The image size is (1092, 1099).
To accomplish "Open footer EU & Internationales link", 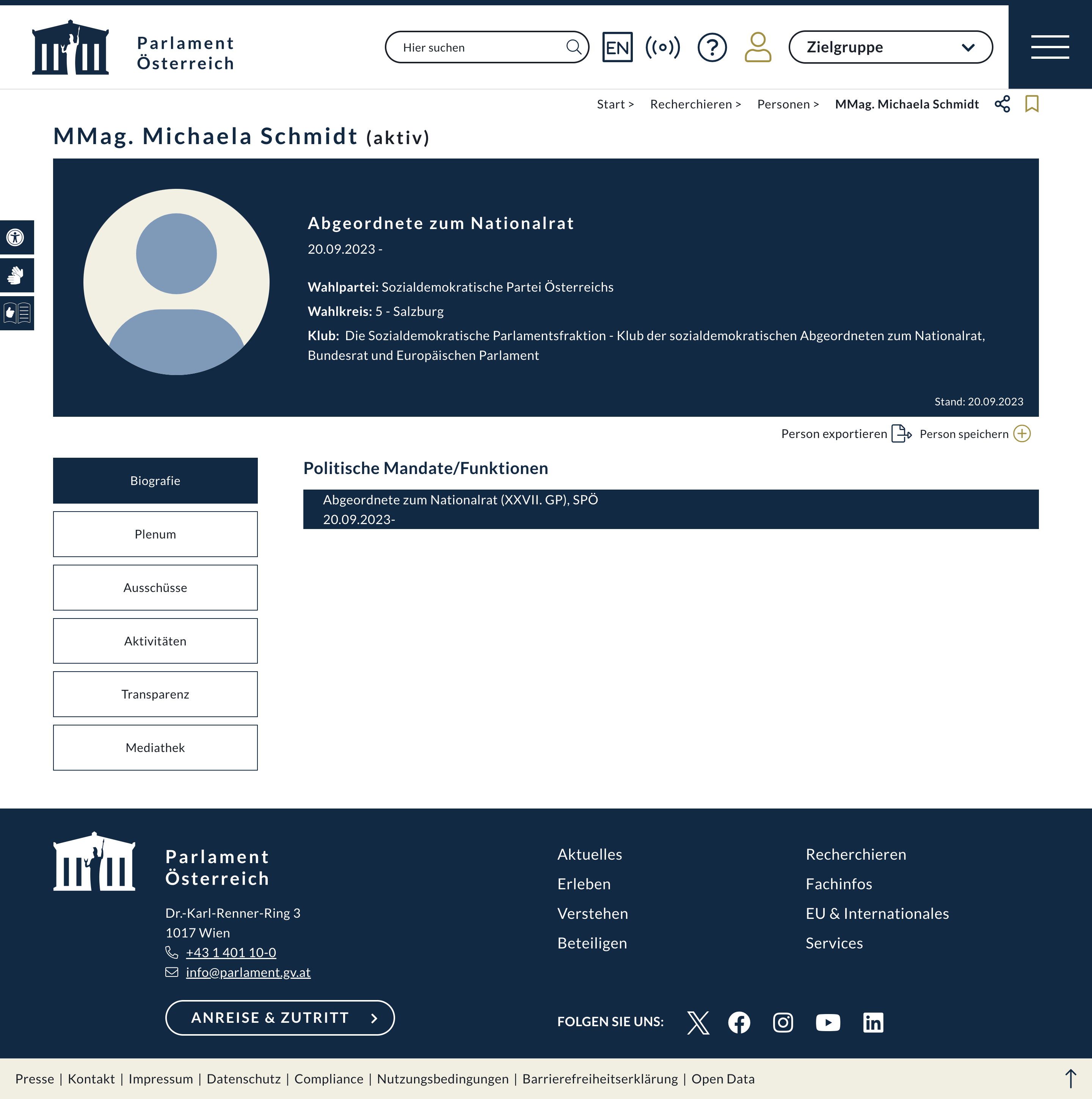I will pos(877,914).
